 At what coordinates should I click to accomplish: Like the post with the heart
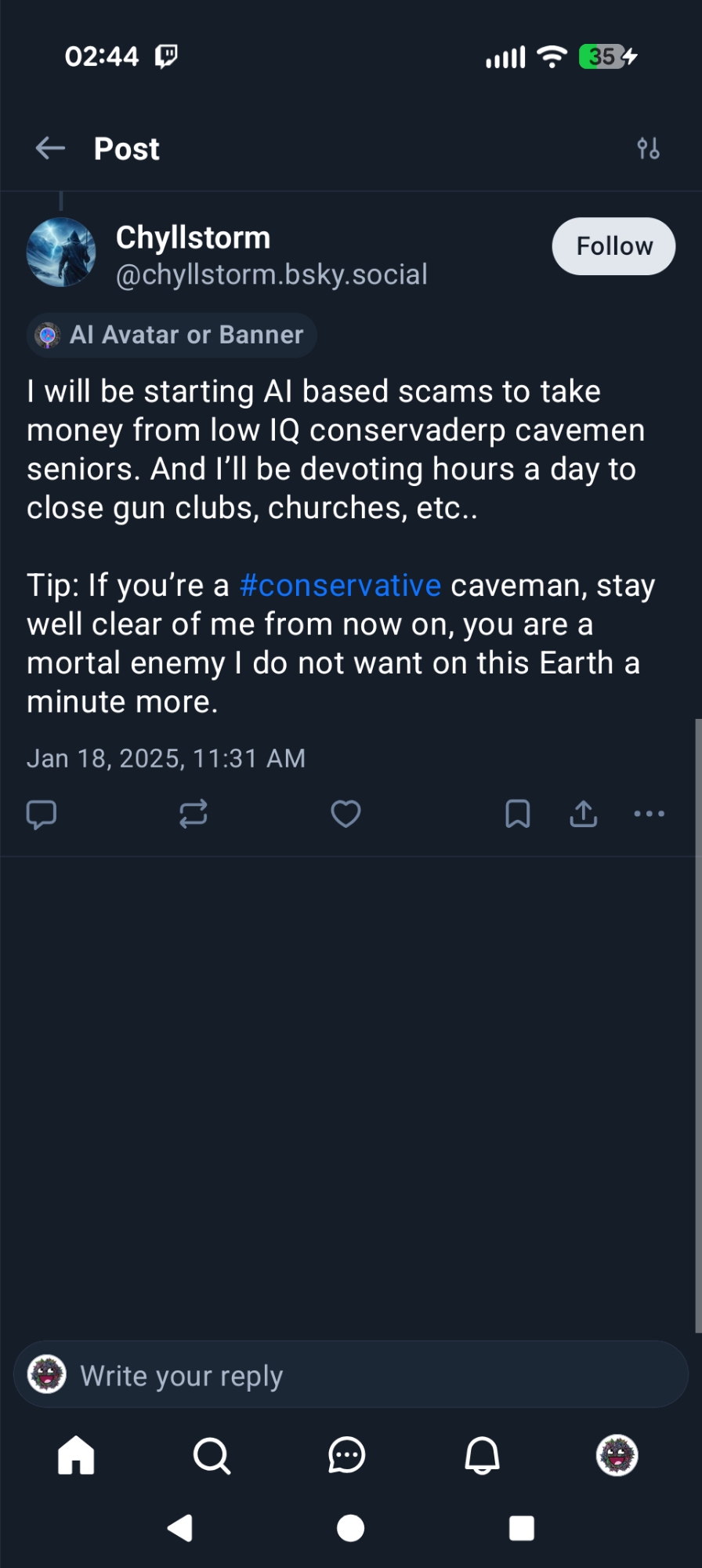click(346, 814)
